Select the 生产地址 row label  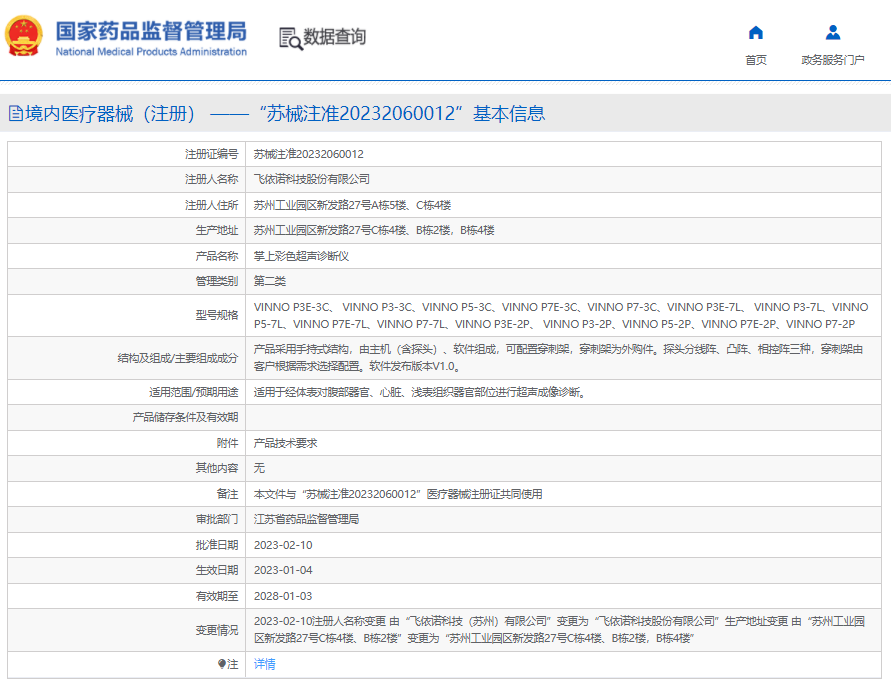tap(217, 230)
